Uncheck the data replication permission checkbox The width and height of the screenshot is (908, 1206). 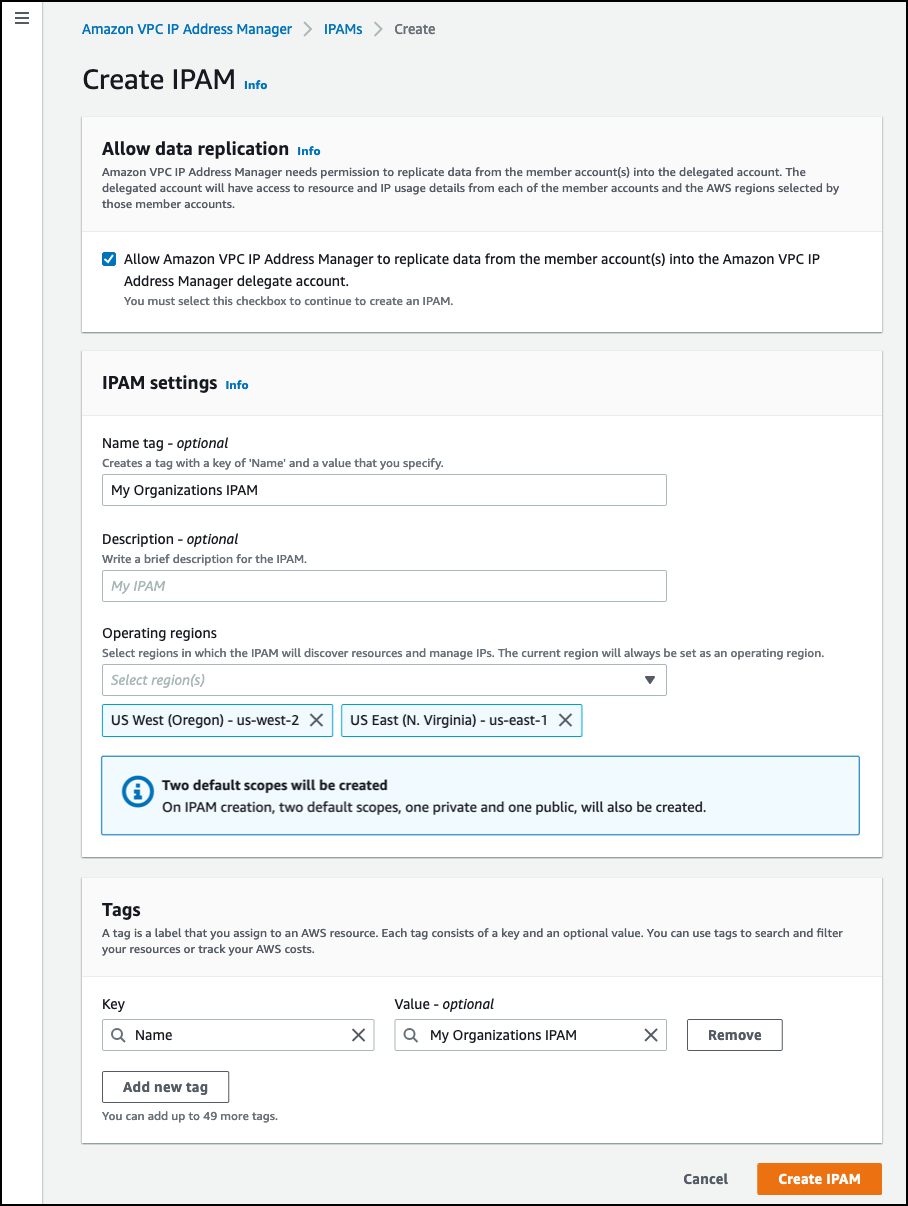point(108,258)
